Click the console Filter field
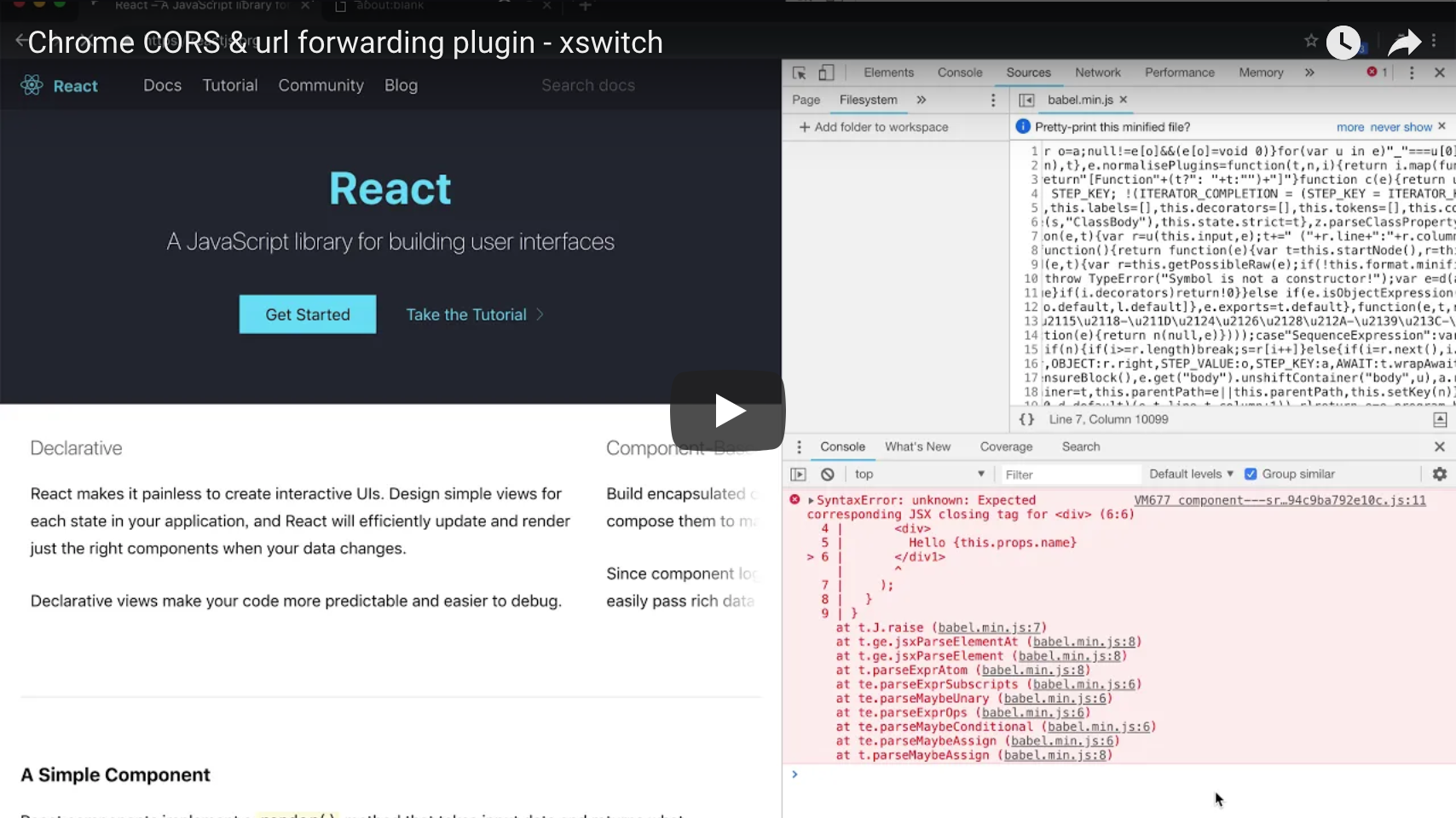This screenshot has width=1456, height=818. pos(1069,475)
